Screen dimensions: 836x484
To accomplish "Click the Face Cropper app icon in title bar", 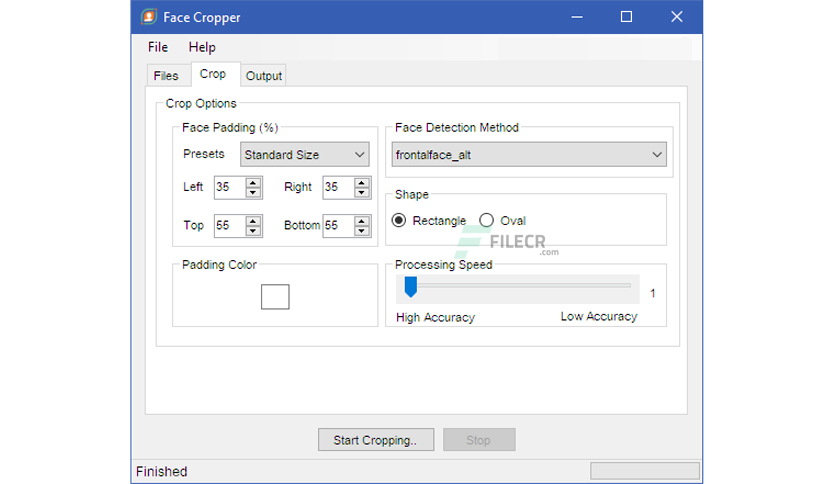I will tap(149, 17).
